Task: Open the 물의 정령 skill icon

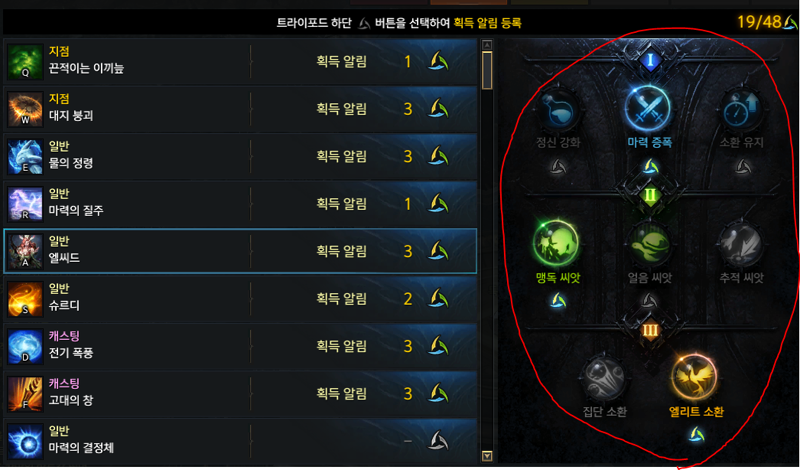Action: point(25,157)
